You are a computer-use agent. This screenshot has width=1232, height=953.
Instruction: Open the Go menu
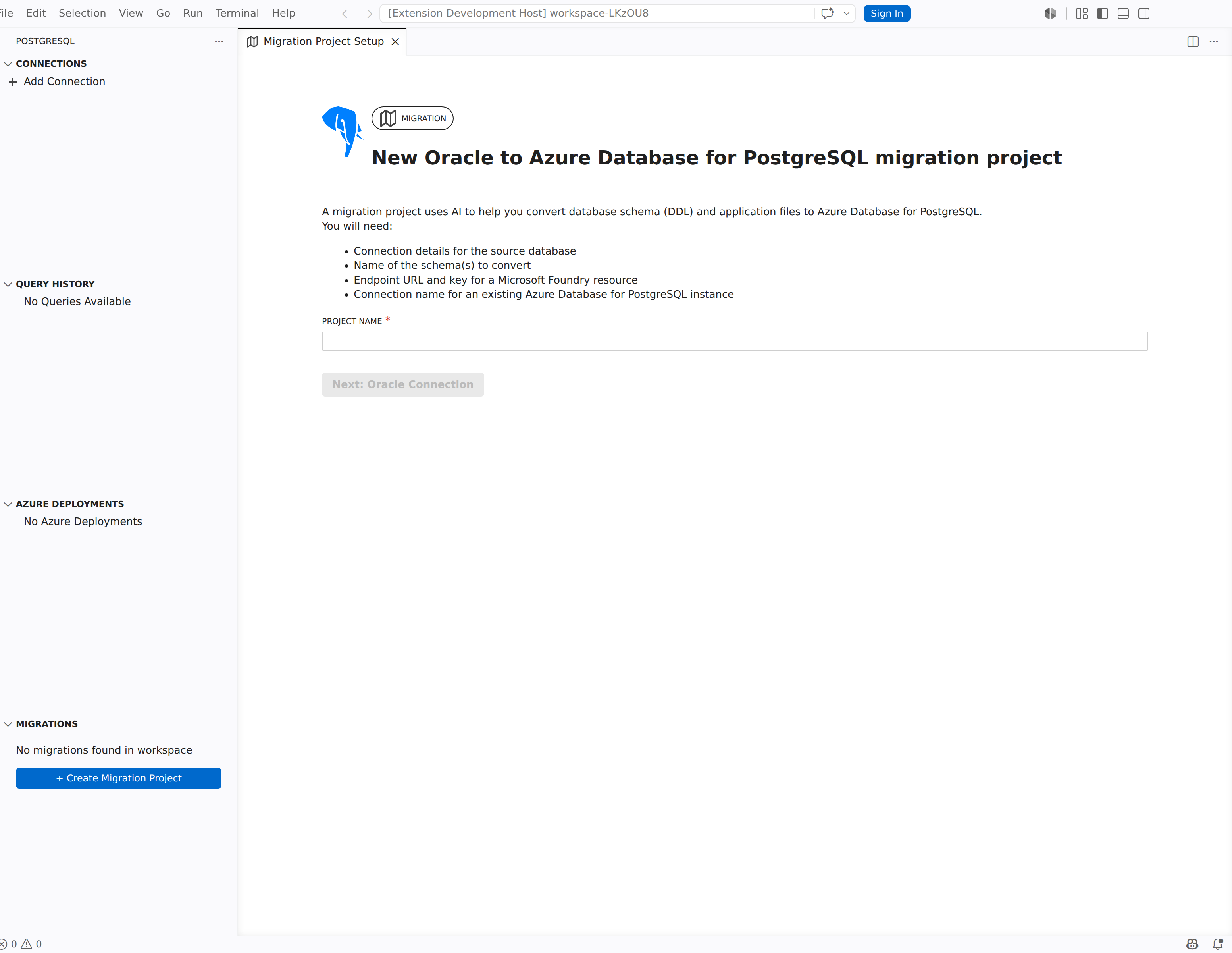click(163, 13)
